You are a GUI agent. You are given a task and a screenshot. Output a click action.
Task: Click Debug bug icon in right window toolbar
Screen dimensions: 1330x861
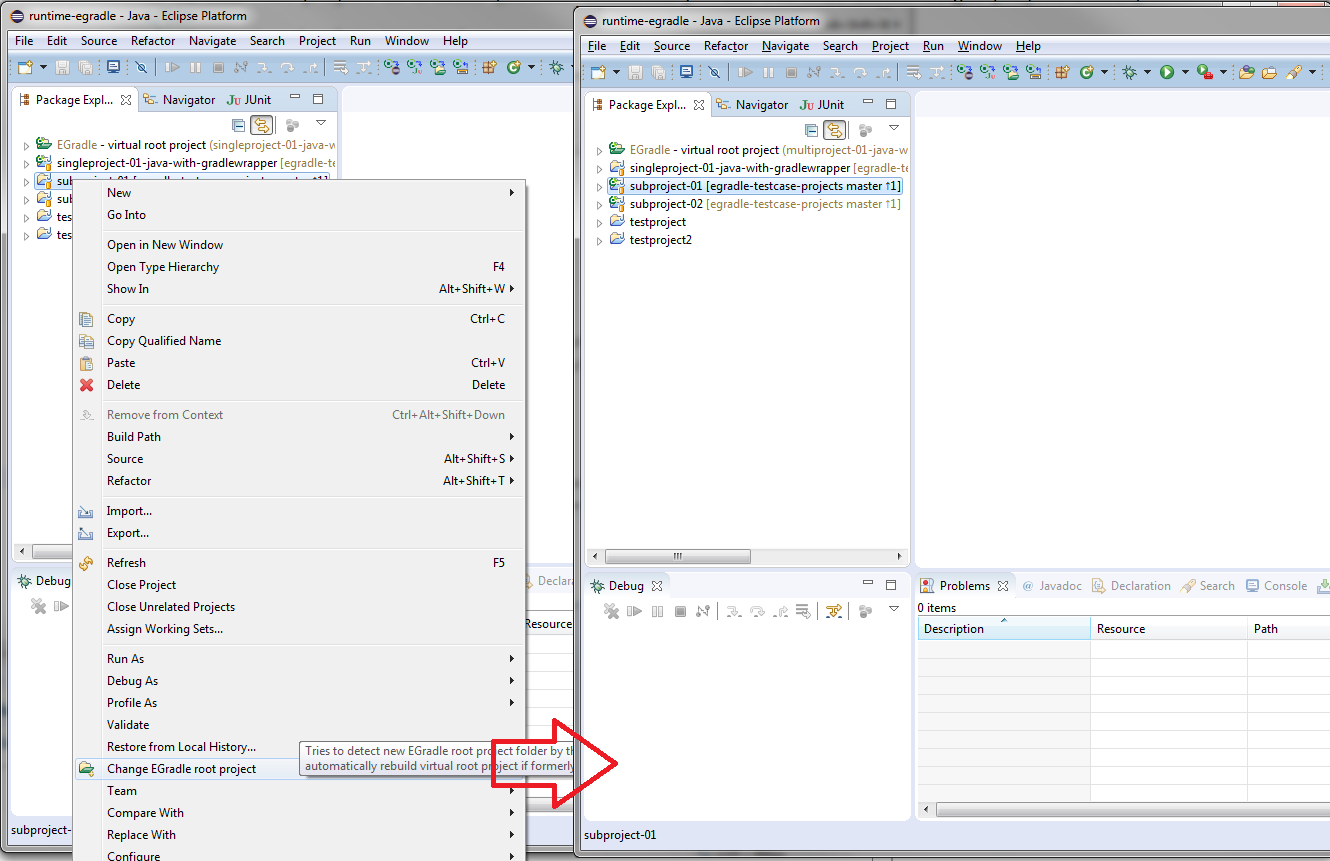point(1129,72)
